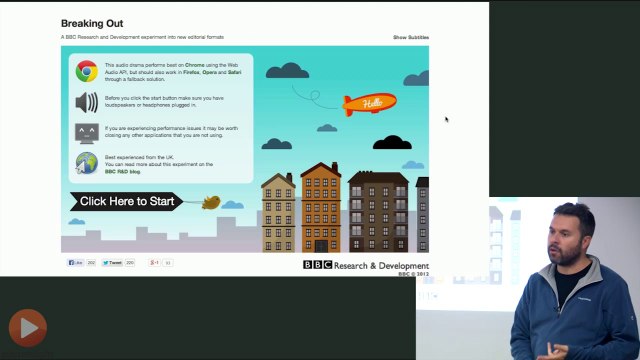Screen dimensions: 640x360
Task: Click the yellow bird pulling the banner
Action: 211,202
